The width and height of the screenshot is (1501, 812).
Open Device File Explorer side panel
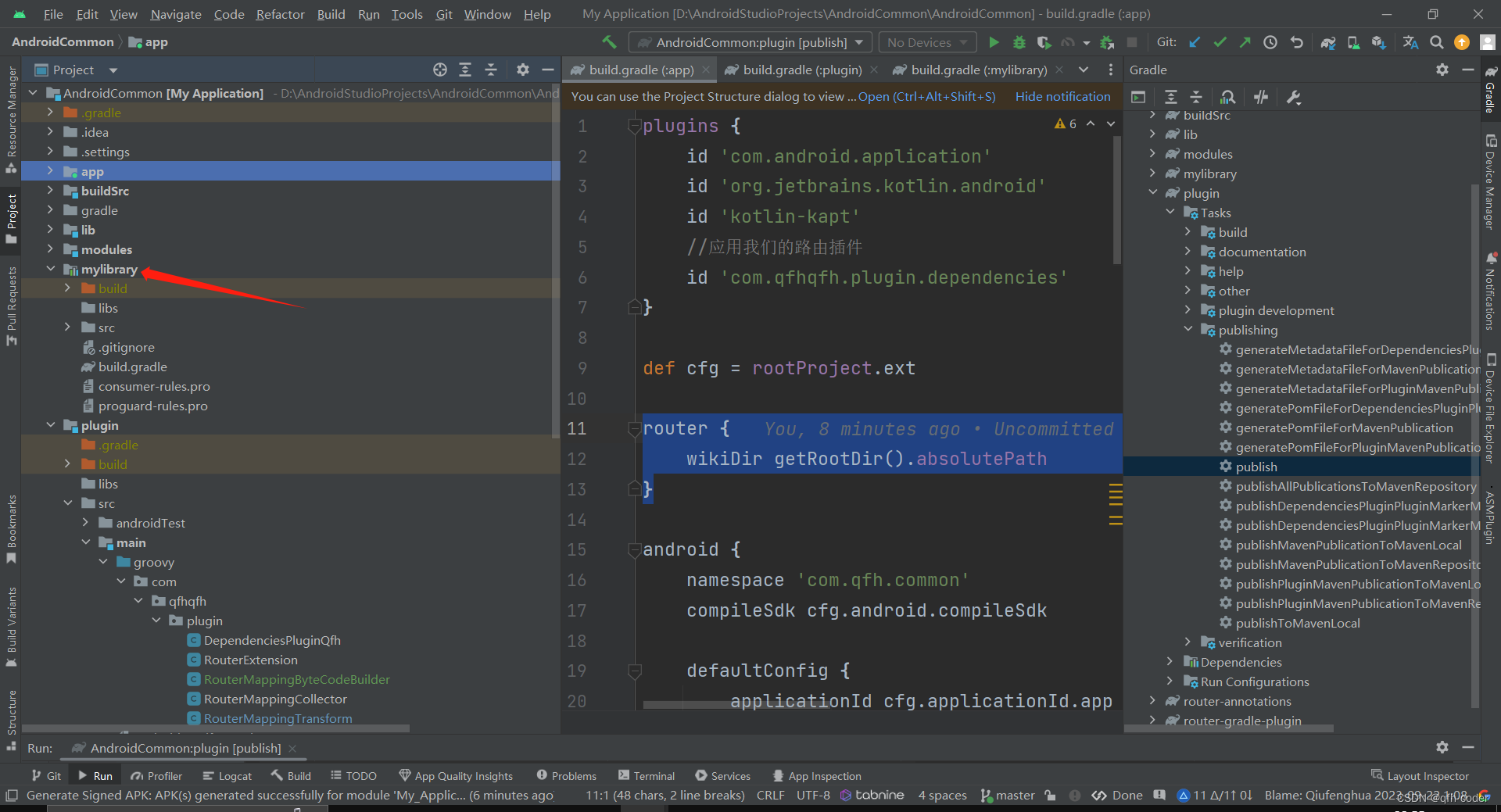pyautogui.click(x=1491, y=408)
